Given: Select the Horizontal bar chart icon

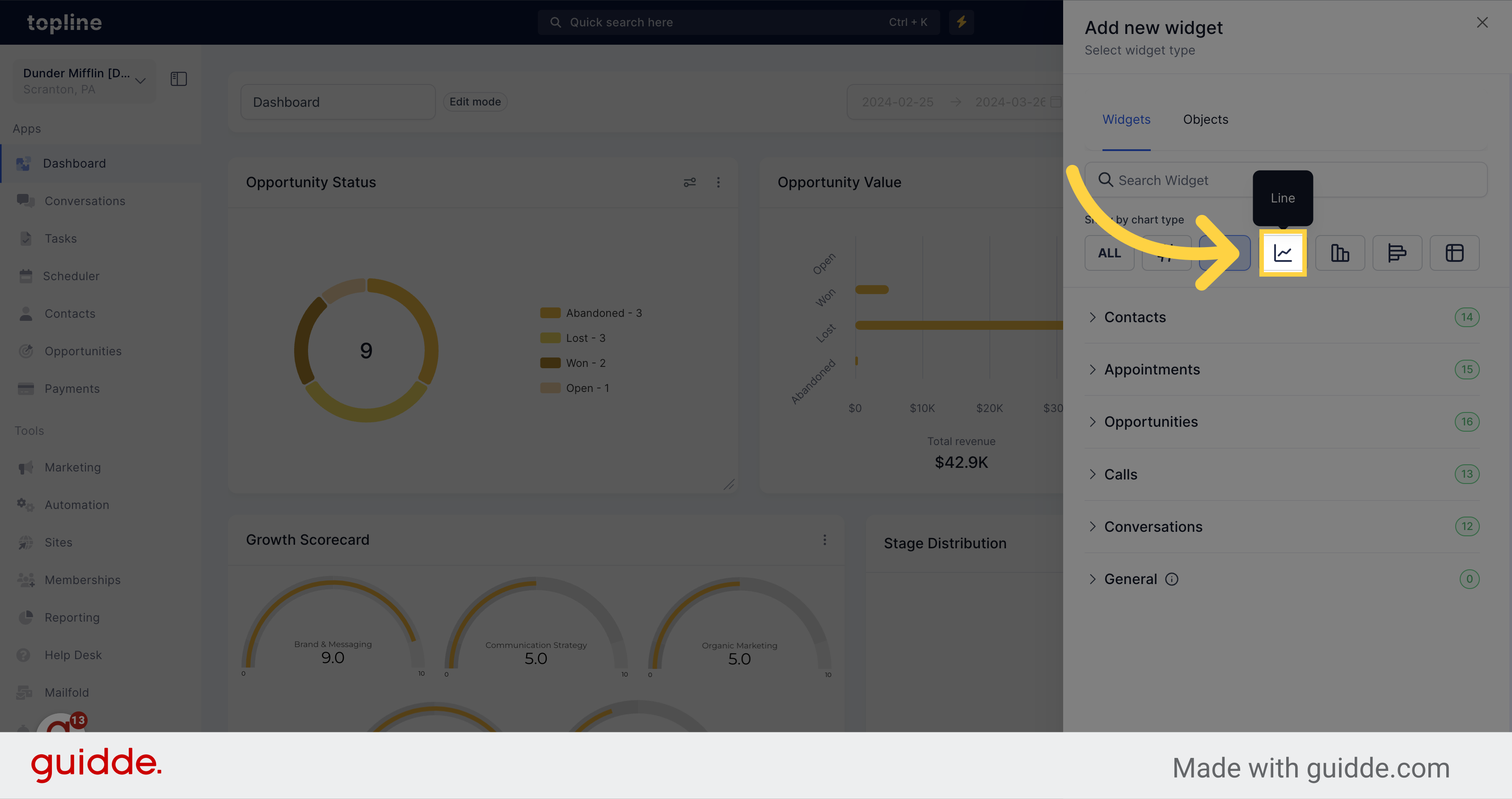Looking at the screenshot, I should 1396,253.
